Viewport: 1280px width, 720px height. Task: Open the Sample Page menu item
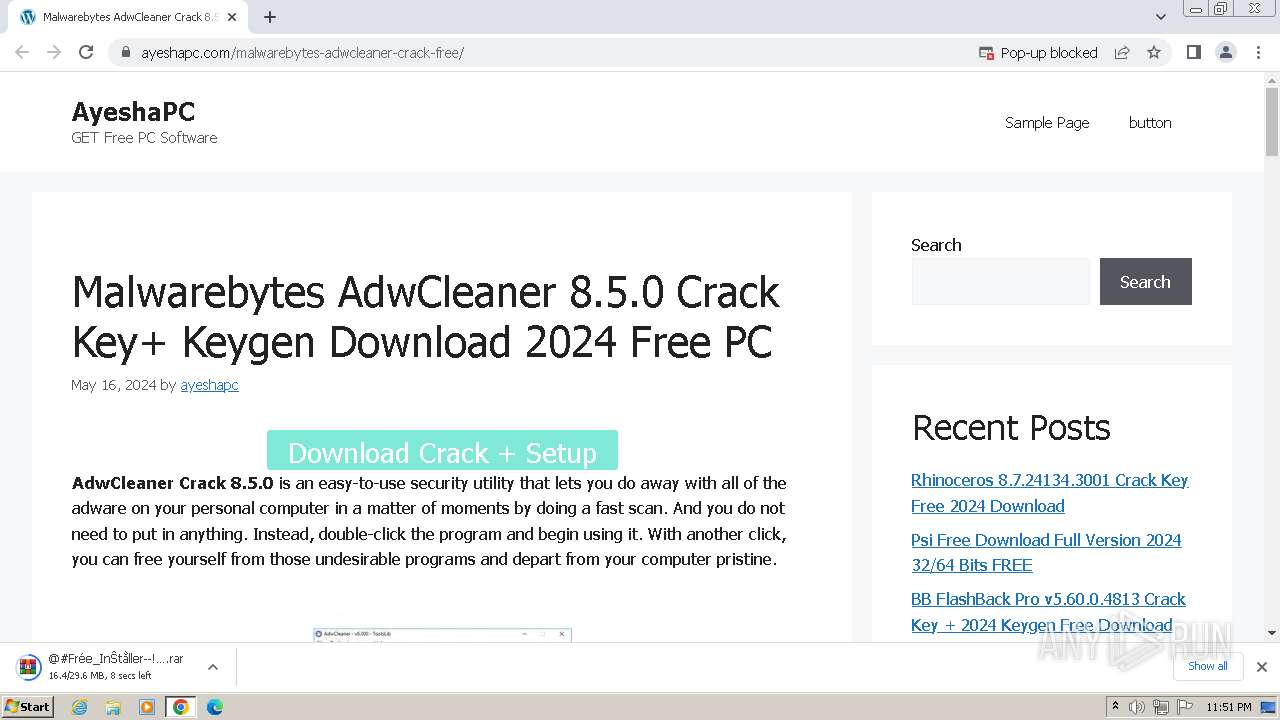pyautogui.click(x=1047, y=122)
